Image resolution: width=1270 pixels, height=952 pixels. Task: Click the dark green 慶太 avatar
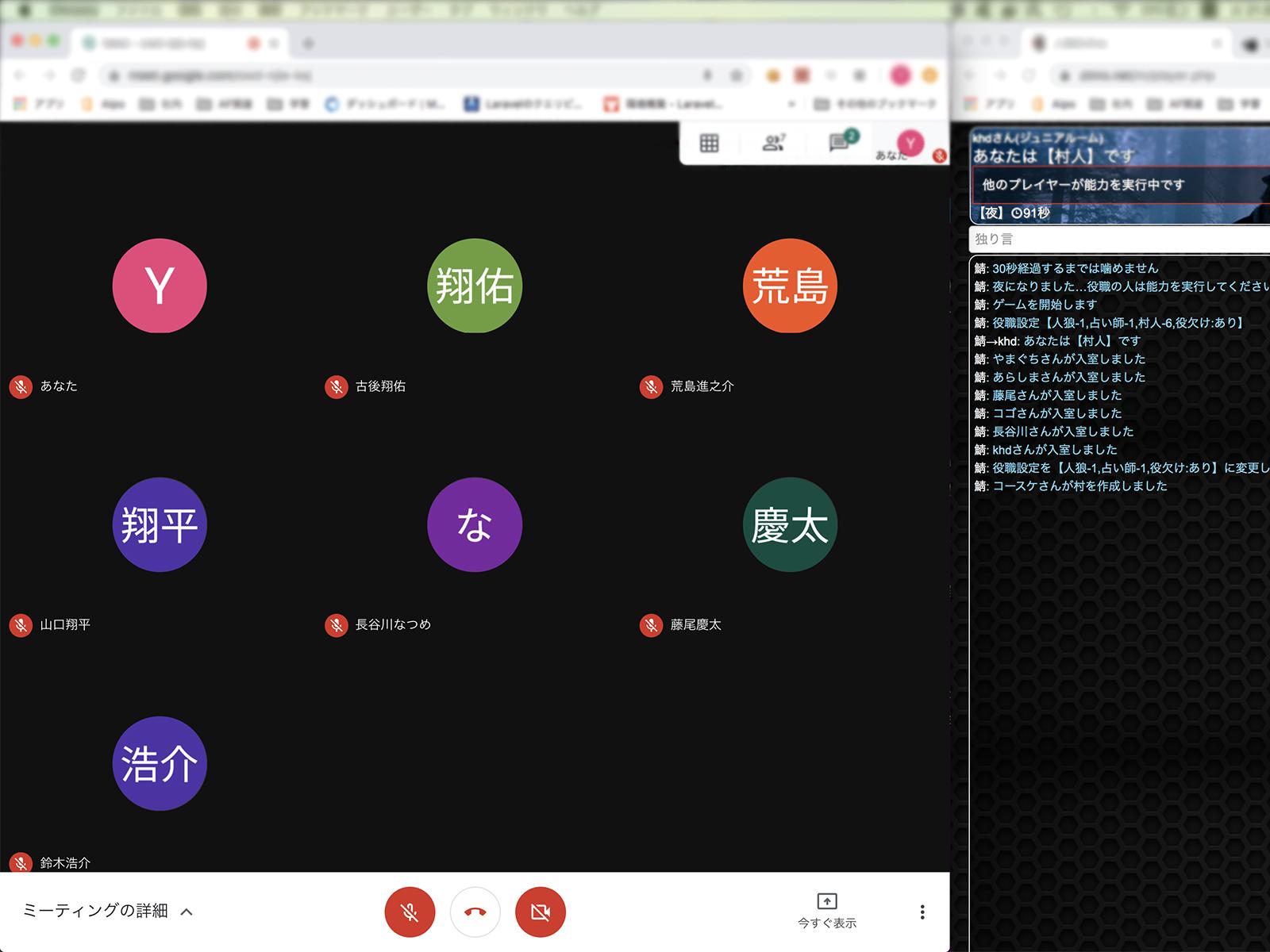click(790, 524)
